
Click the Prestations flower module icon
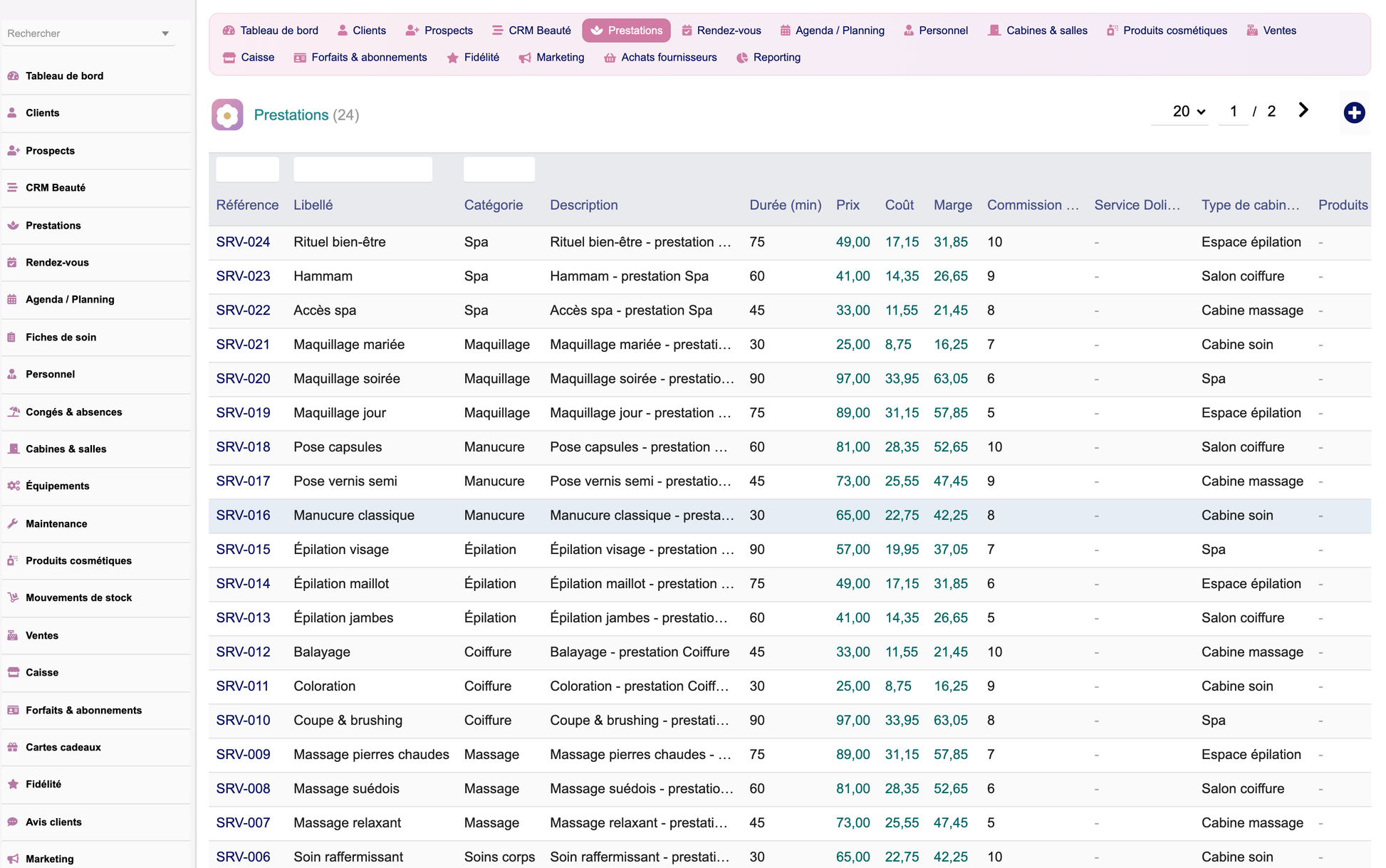coord(227,115)
